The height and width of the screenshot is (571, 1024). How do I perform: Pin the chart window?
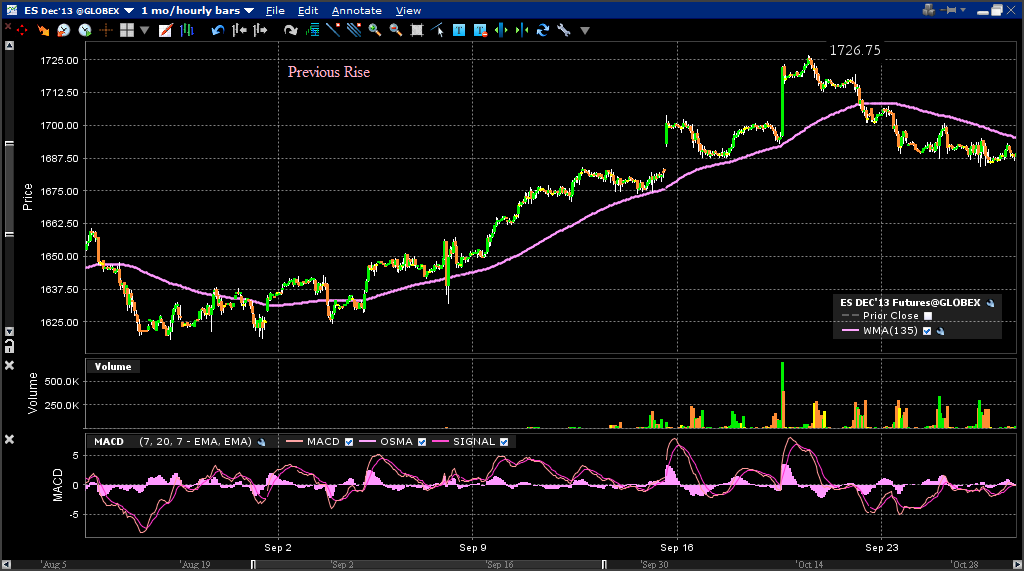click(x=950, y=10)
